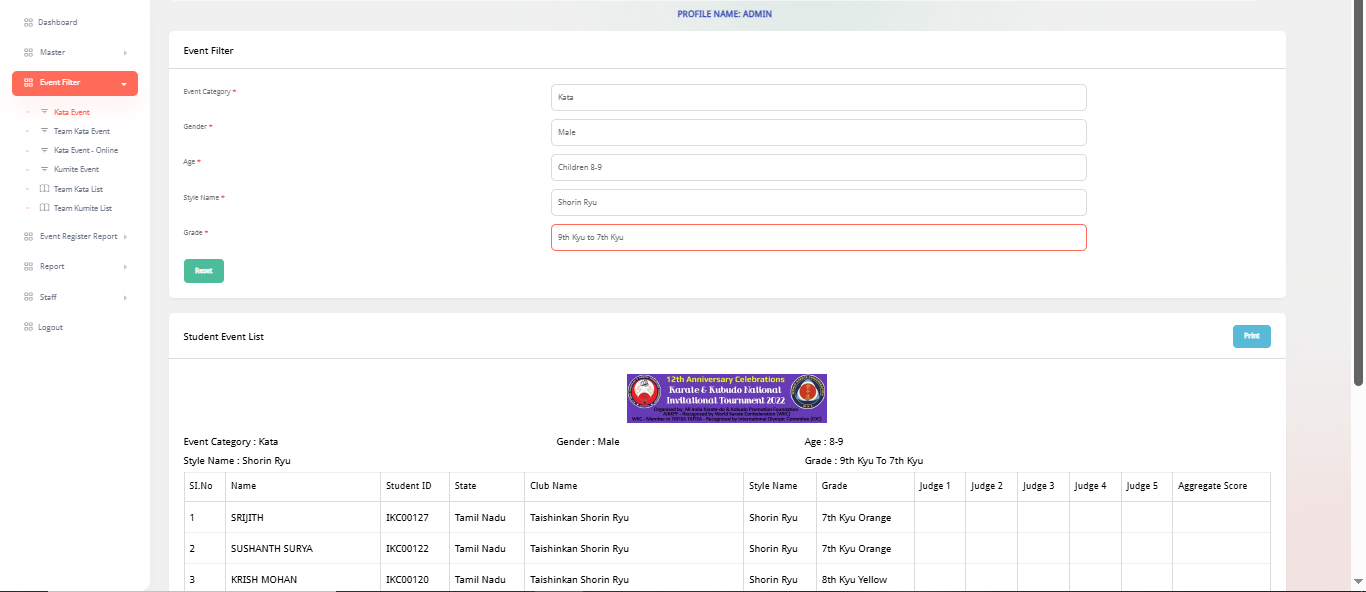Collapse the Event Filter menu arrow
The width and height of the screenshot is (1366, 592).
pos(124,84)
